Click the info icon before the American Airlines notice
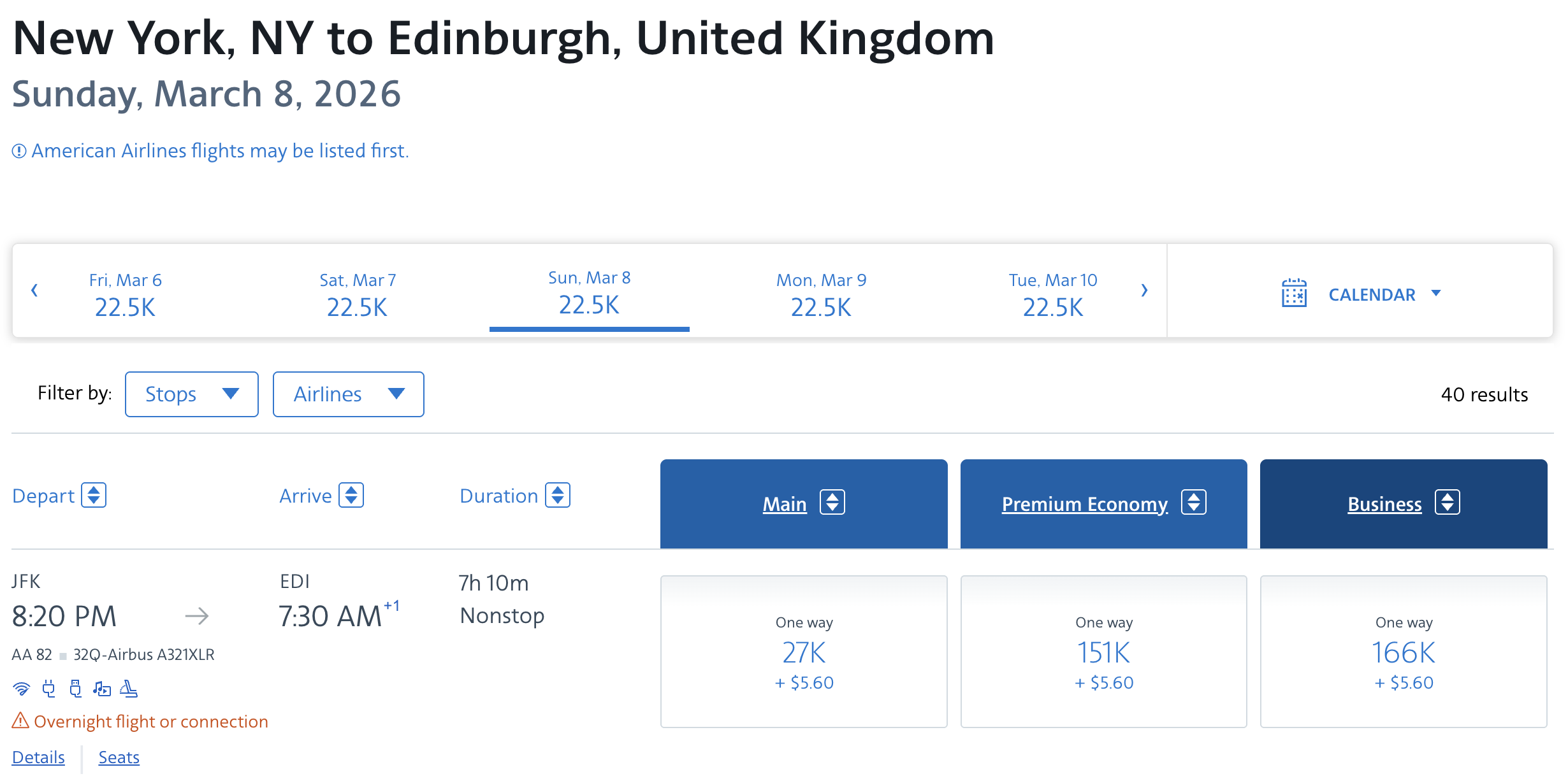 point(18,150)
